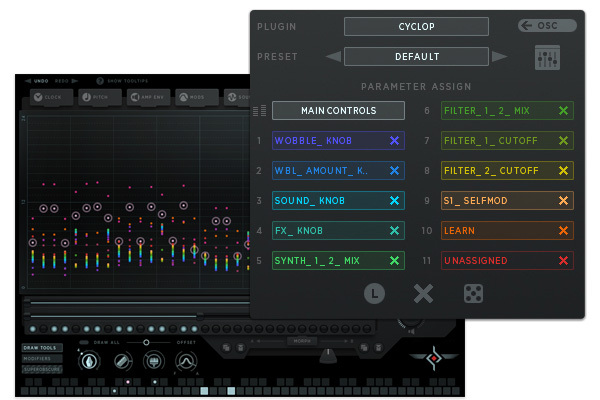Remove the FILTER_2_CUTOFF assignment X
This screenshot has height=400, width=600.
tap(563, 171)
